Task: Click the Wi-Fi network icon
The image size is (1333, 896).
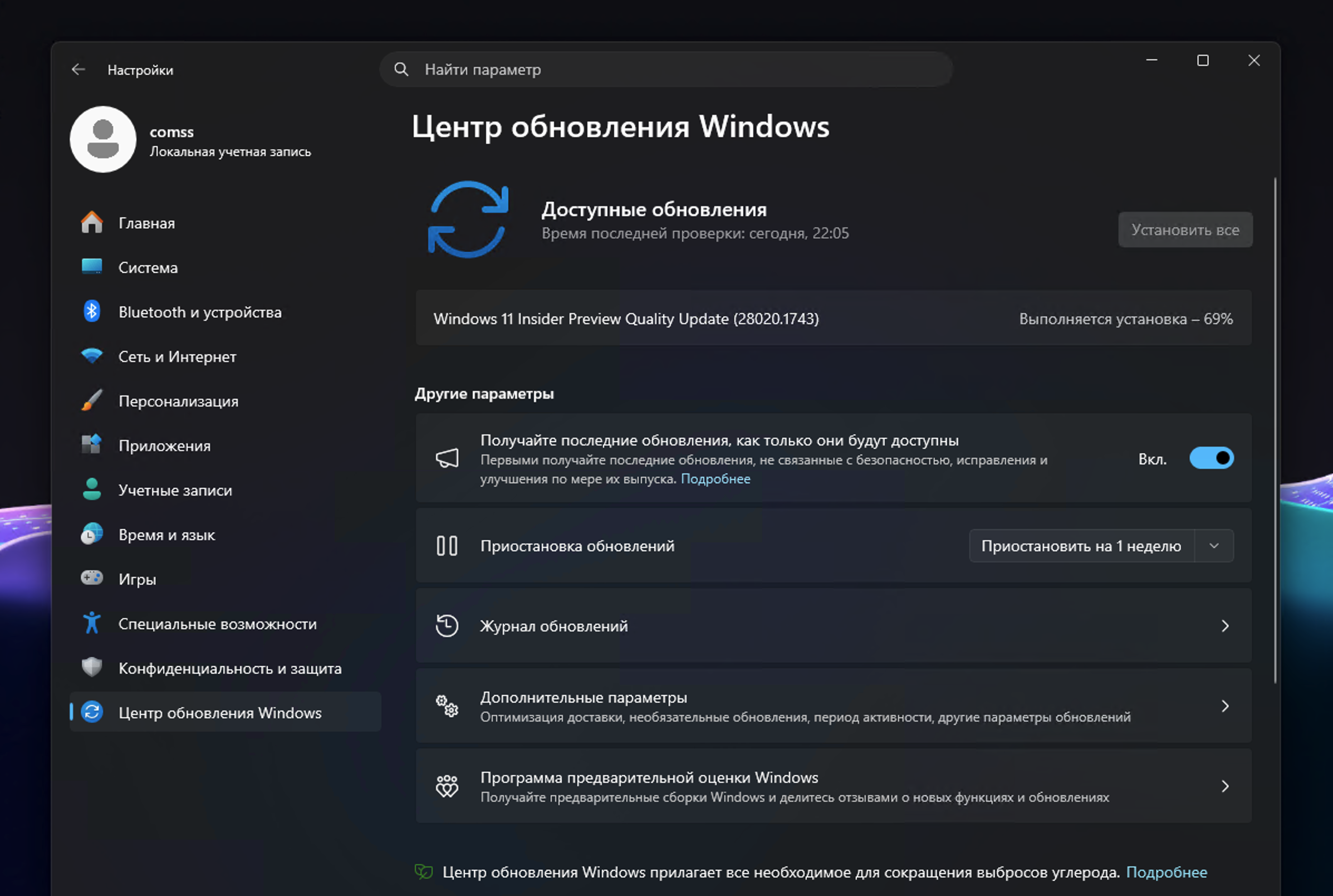Action: (92, 356)
